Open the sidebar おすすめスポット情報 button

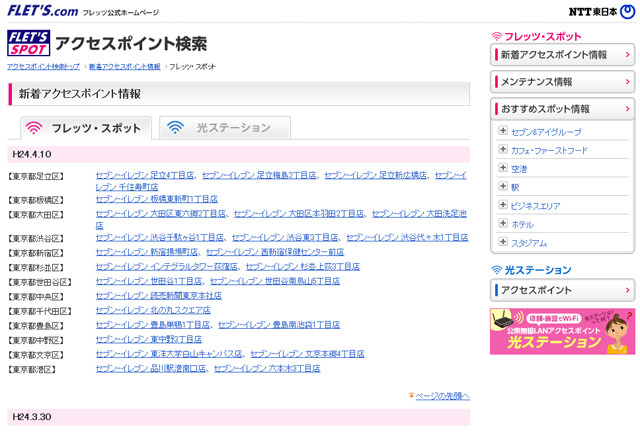562,109
